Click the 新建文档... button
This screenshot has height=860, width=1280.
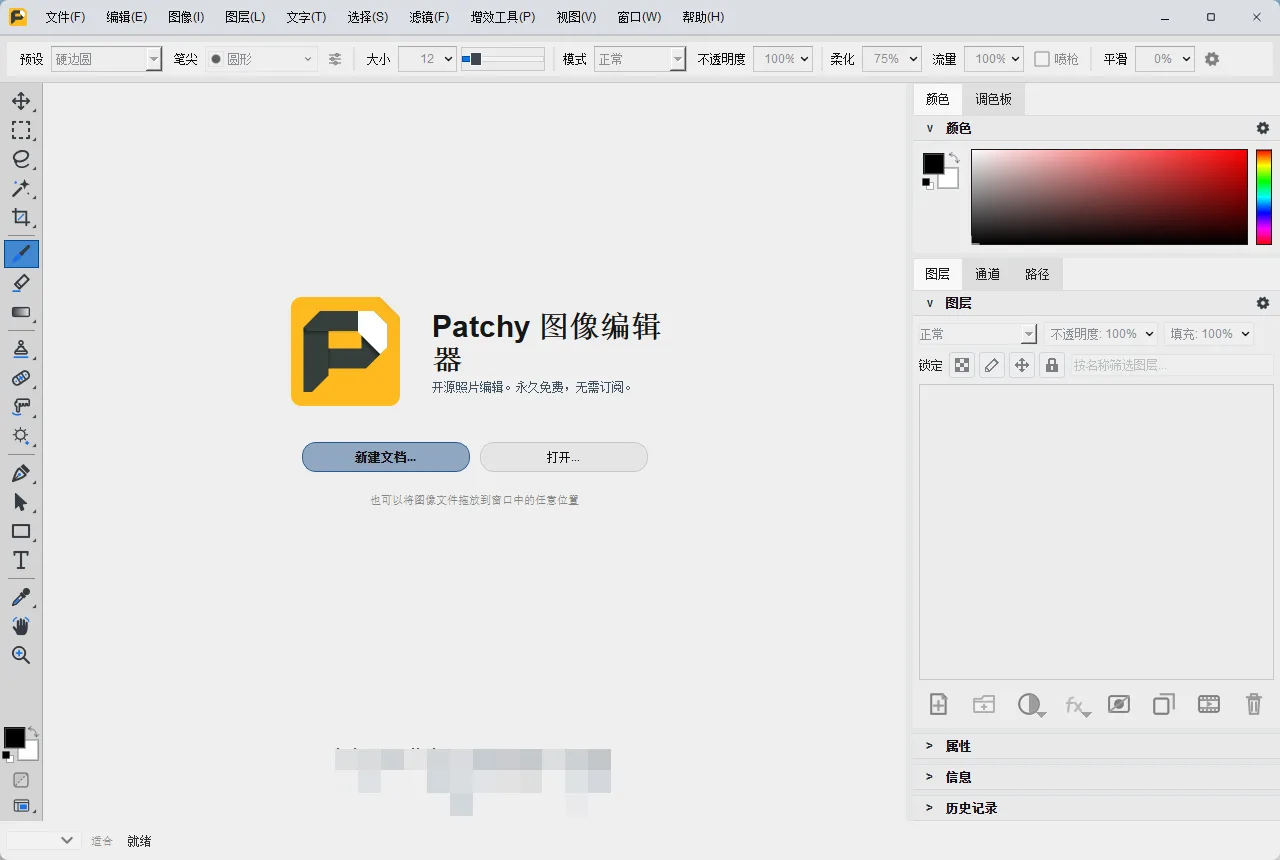[386, 457]
